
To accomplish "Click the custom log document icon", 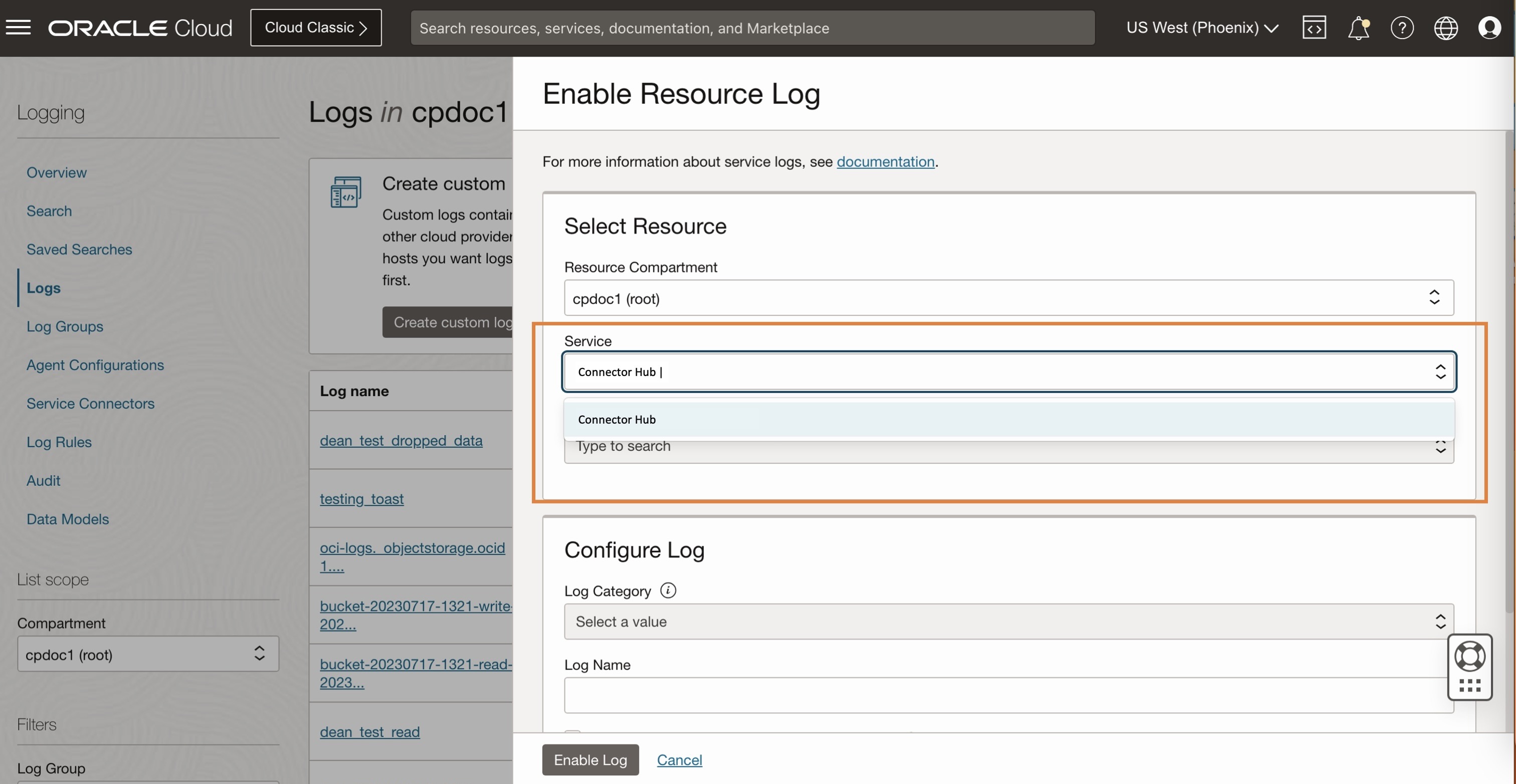I will pyautogui.click(x=346, y=191).
